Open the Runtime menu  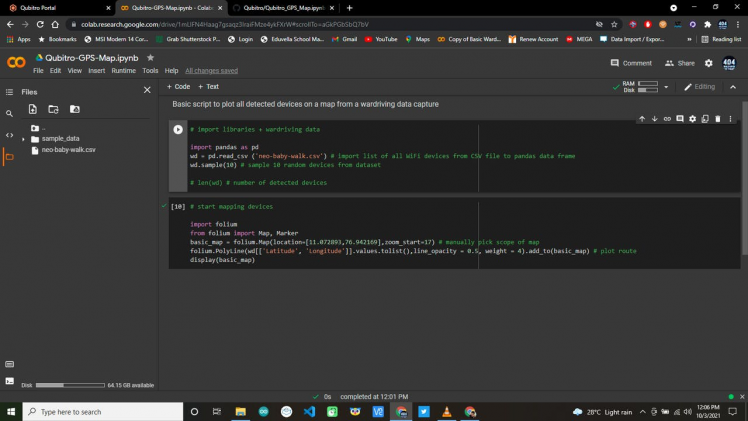pyautogui.click(x=123, y=71)
